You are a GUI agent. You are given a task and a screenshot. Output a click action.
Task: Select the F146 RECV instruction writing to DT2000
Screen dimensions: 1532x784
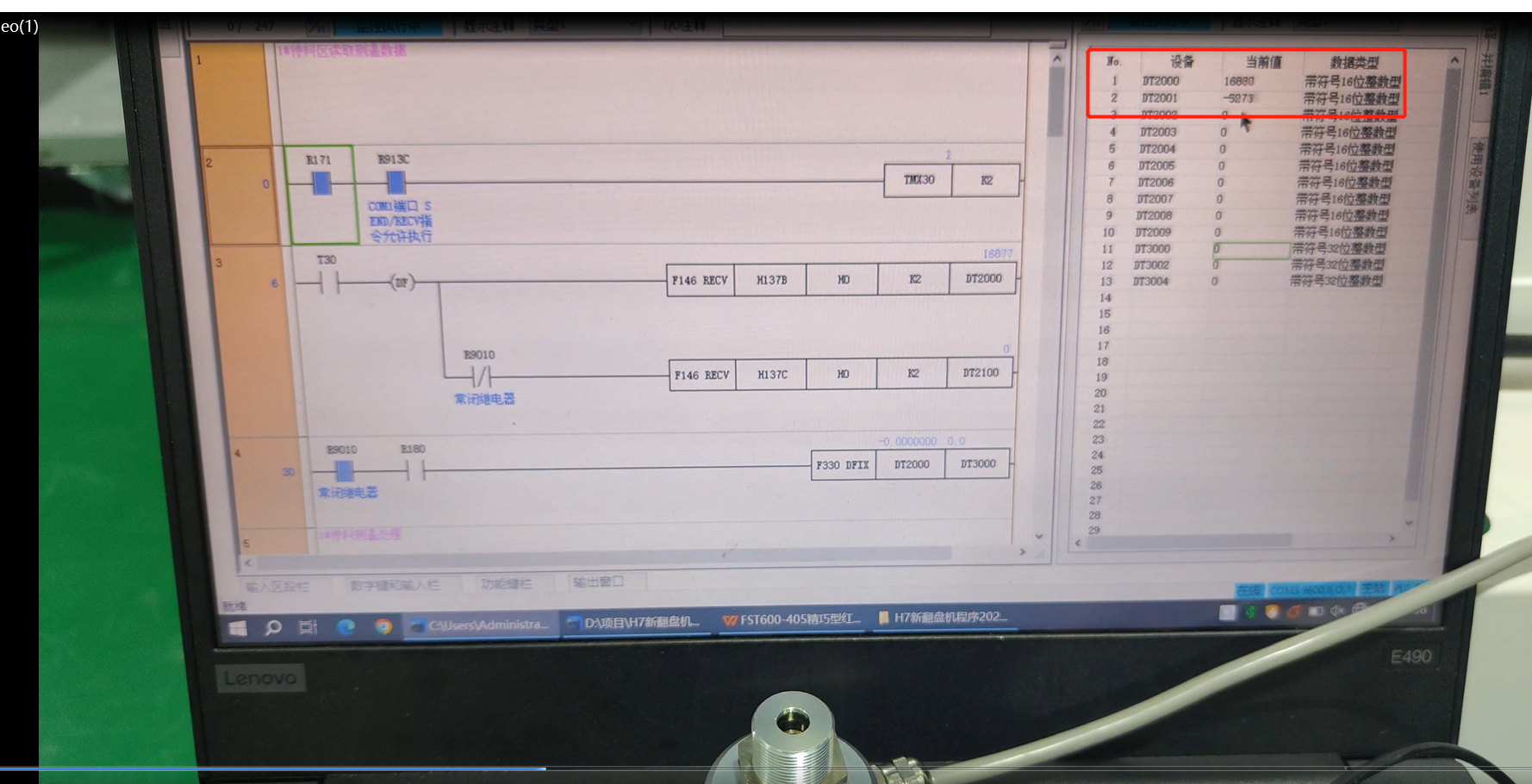[700, 280]
